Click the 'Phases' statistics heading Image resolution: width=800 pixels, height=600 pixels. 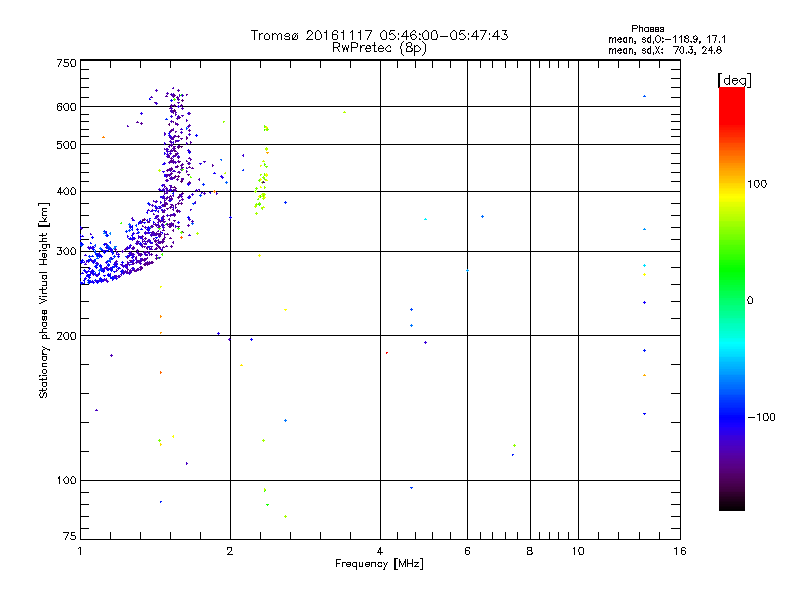click(647, 29)
